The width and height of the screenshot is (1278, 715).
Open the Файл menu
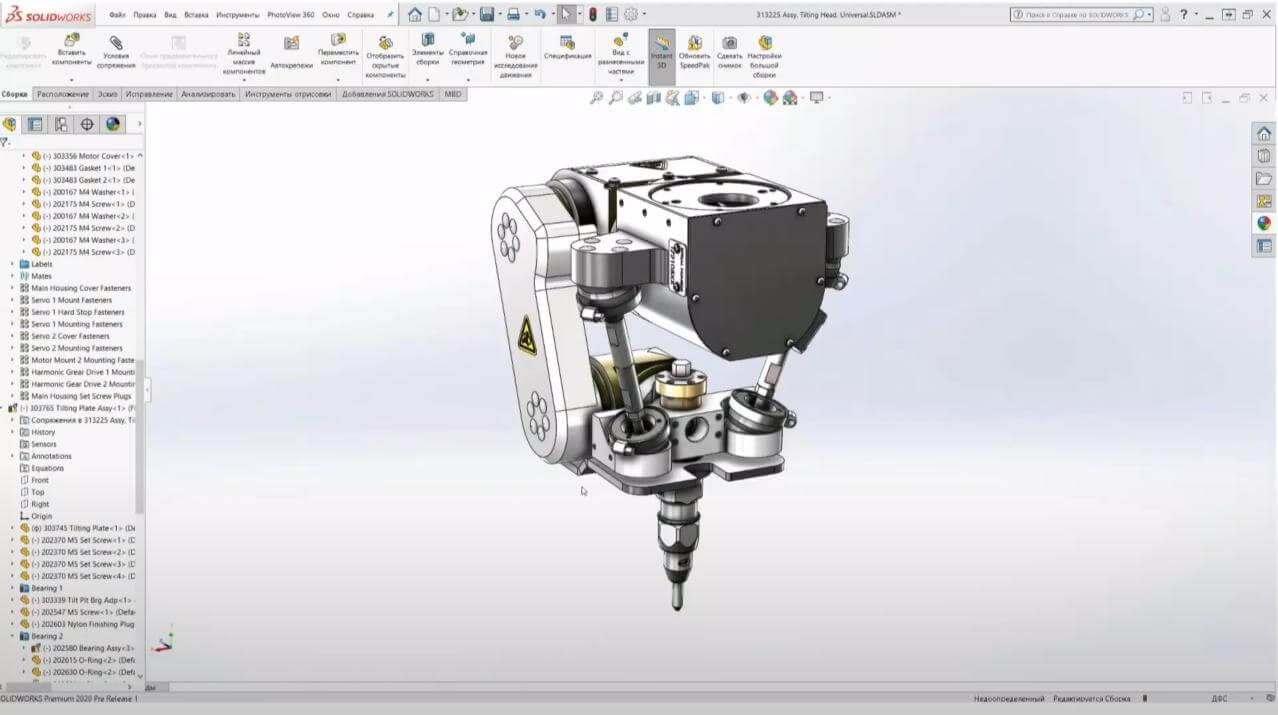click(117, 15)
